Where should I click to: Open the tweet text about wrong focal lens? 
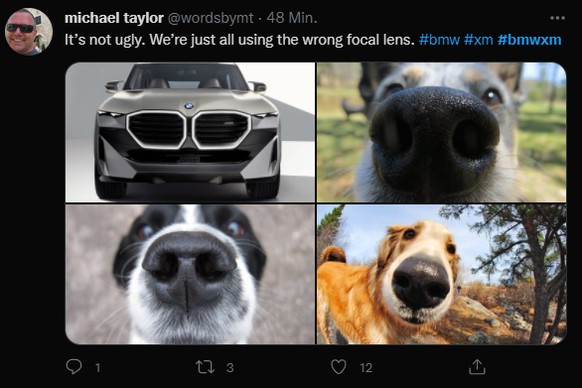pos(239,39)
